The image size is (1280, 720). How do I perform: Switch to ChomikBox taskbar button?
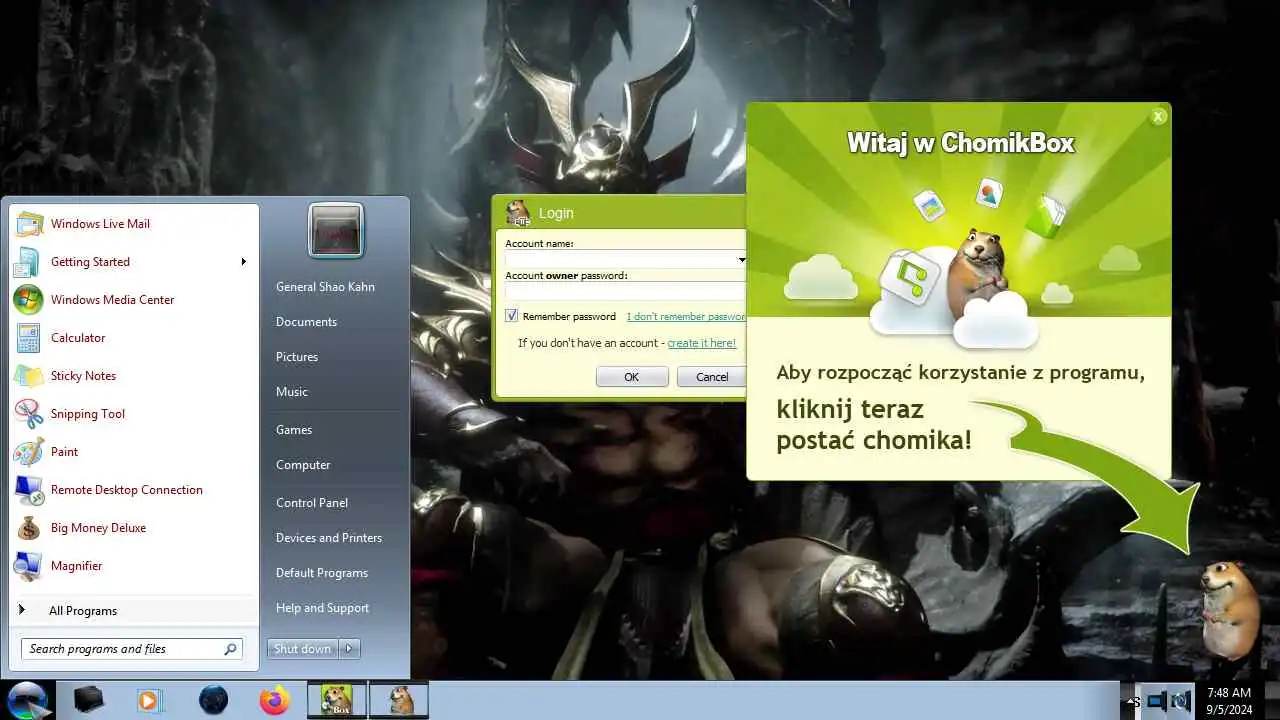click(x=336, y=700)
